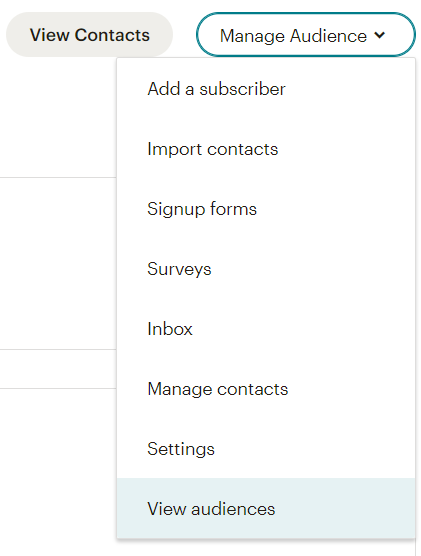Click the View Contacts button
Screen dimensions: 421x556
coord(89,35)
